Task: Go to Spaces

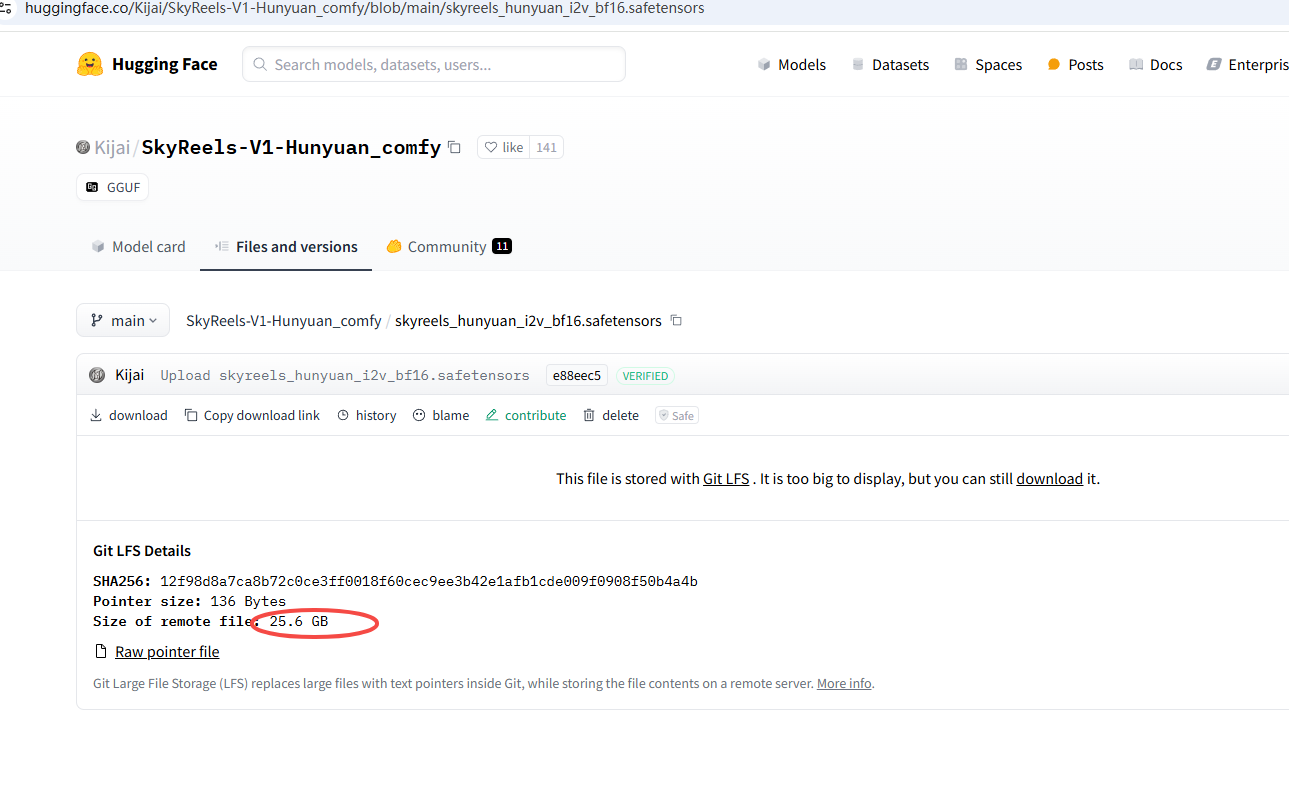Action: [988, 64]
